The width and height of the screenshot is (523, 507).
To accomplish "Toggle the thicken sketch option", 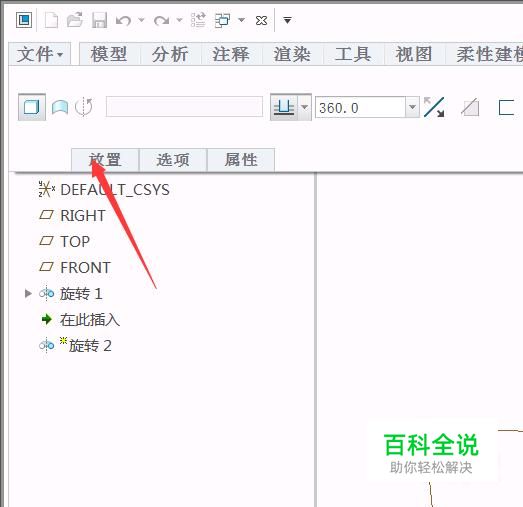I will pos(506,107).
